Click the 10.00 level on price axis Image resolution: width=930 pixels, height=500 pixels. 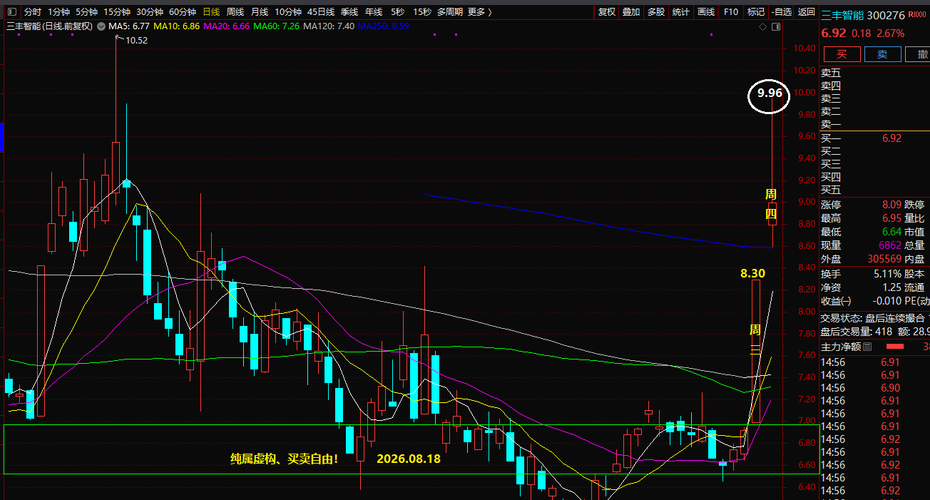[x=805, y=93]
